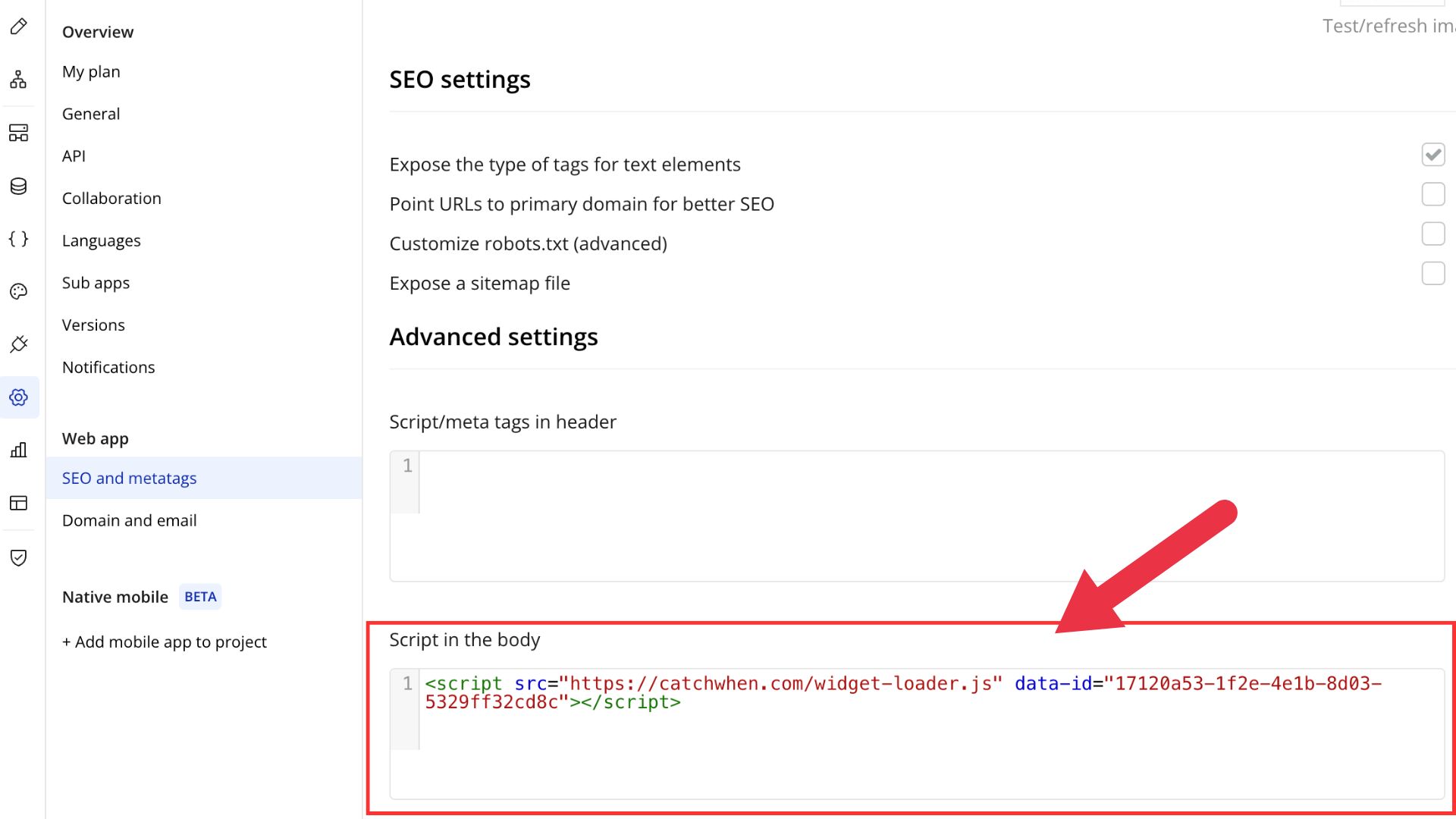
Task: Select the Settings gear icon
Action: 19,397
